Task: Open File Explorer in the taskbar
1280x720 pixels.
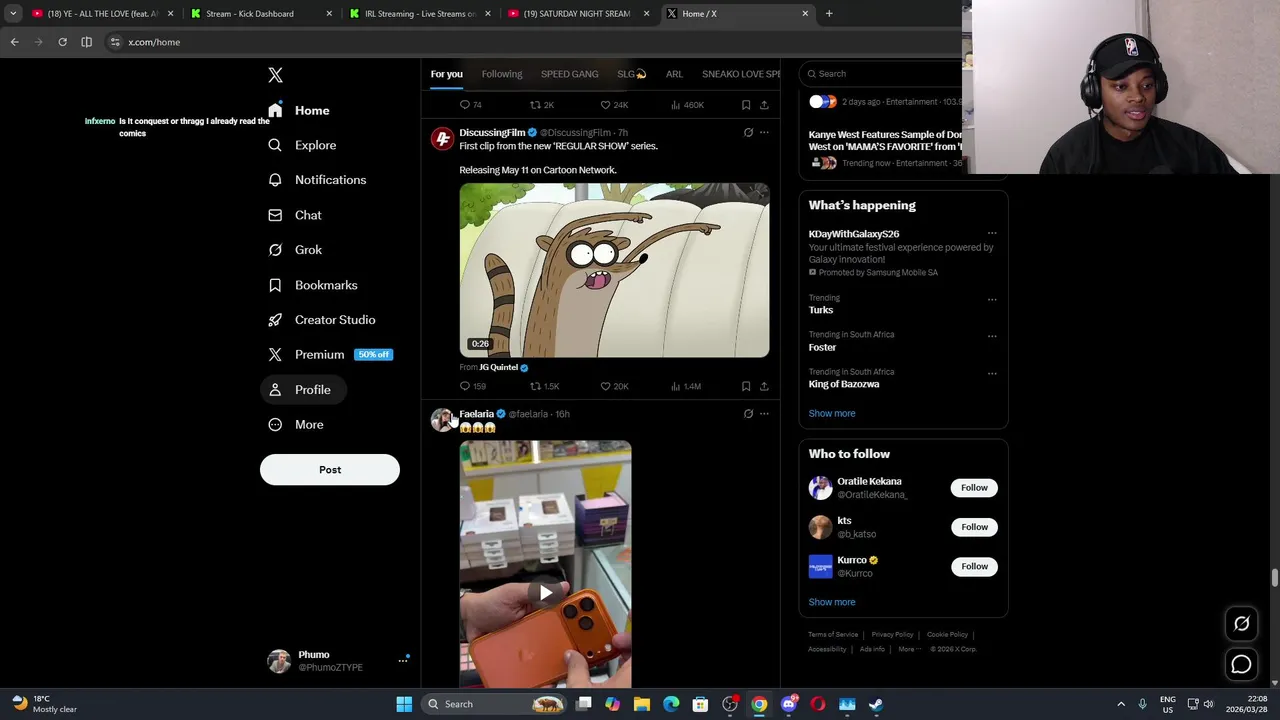Action: click(x=642, y=704)
